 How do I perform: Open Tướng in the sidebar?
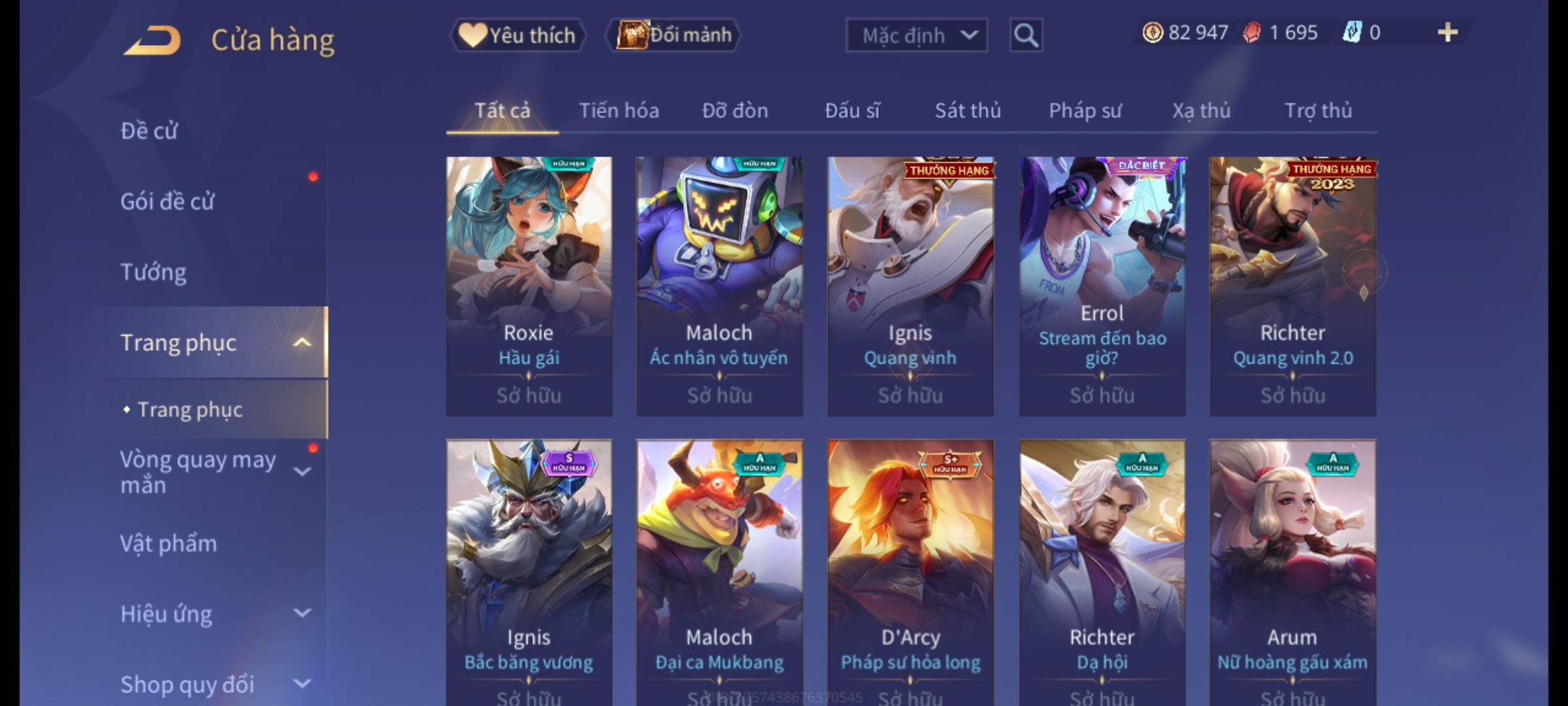(x=153, y=272)
